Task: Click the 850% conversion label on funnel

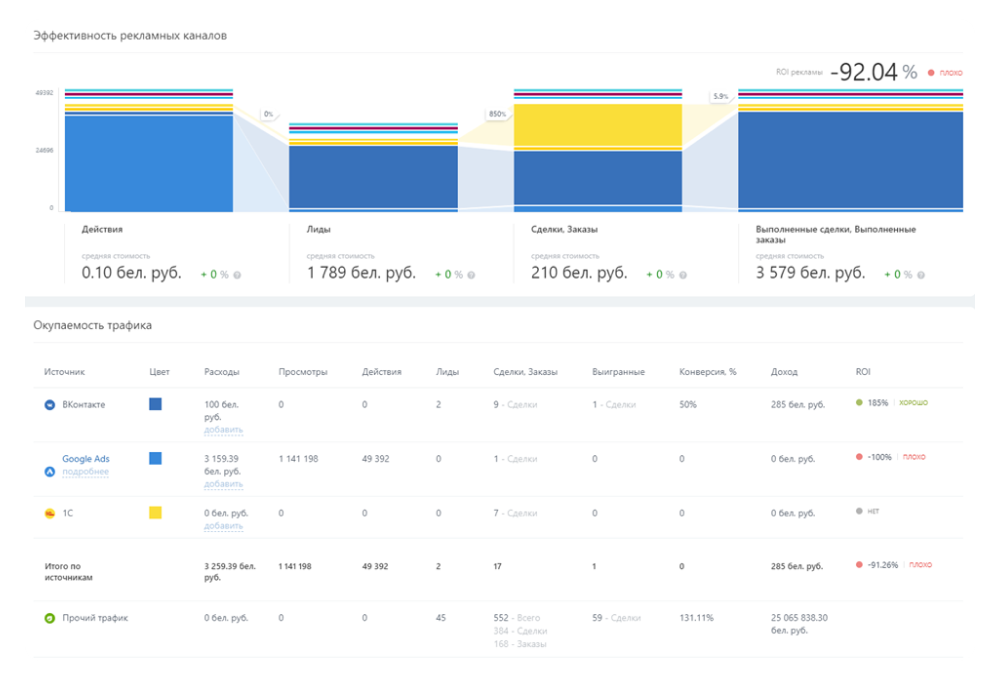Action: tap(497, 114)
